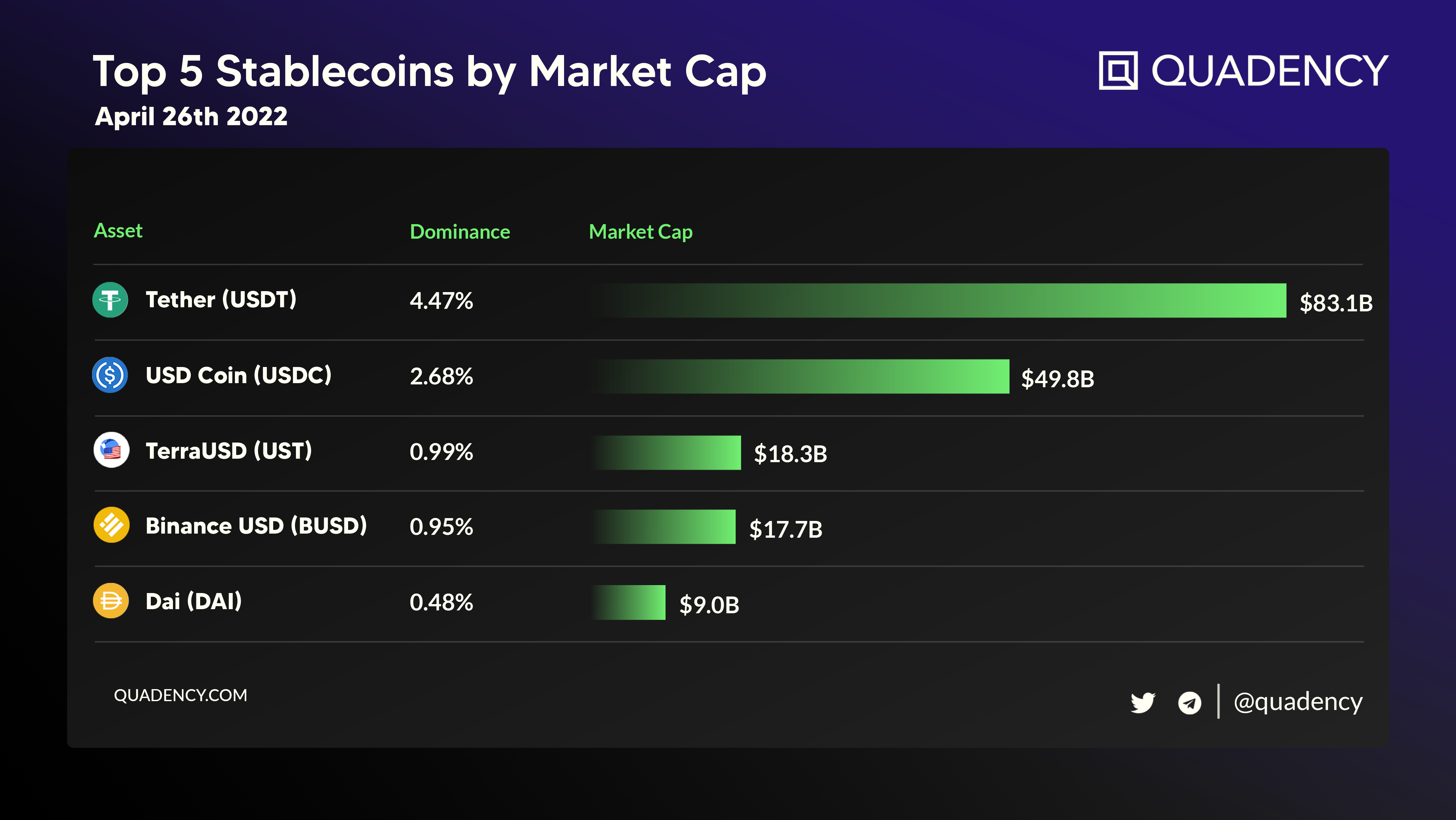This screenshot has height=820, width=1456.
Task: Click the Quadency square logo icon
Action: (1117, 70)
